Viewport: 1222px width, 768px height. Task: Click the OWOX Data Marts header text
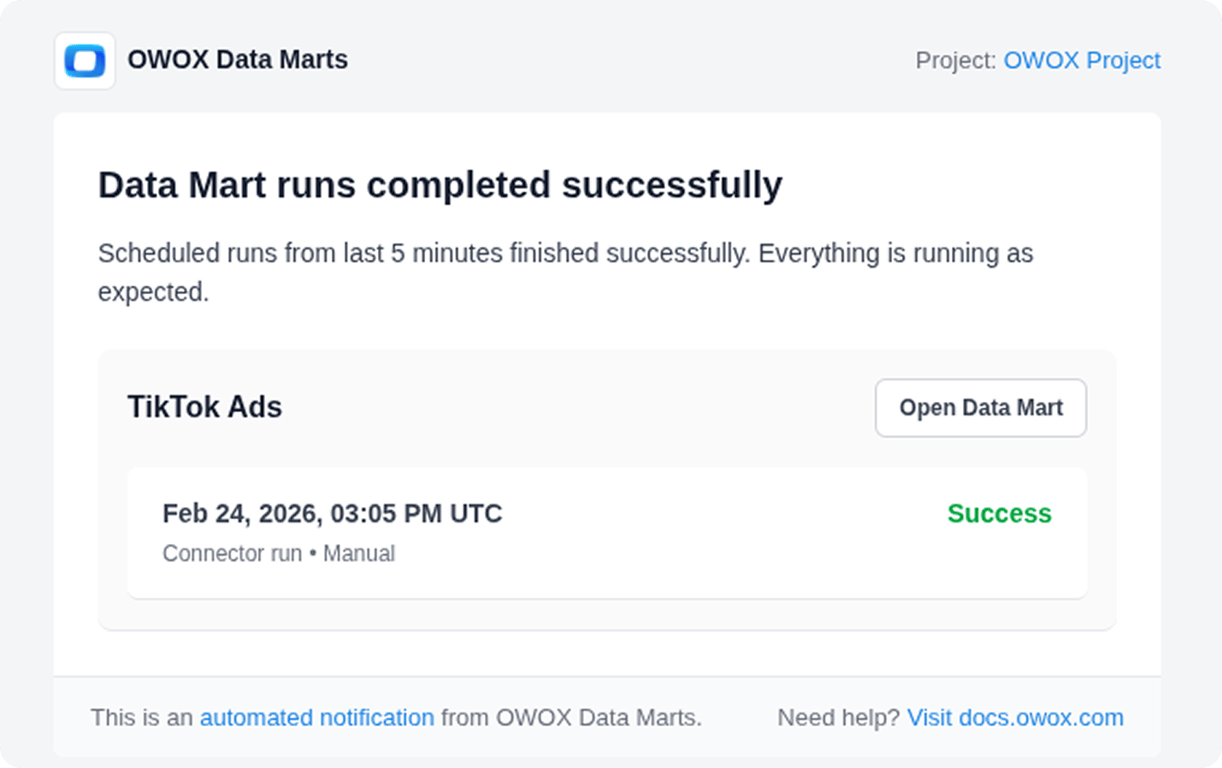tap(238, 59)
